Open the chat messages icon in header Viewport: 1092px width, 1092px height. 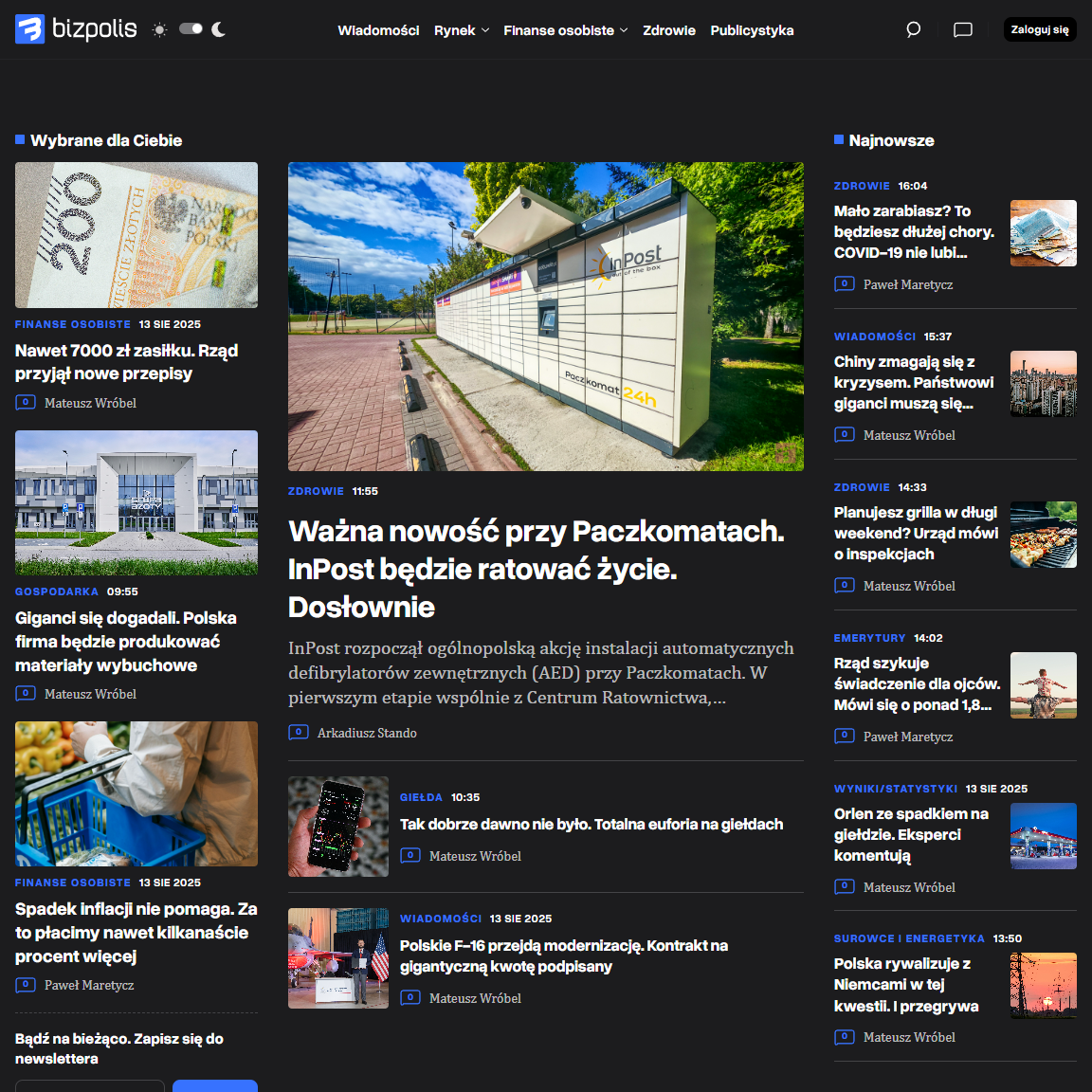tap(962, 29)
